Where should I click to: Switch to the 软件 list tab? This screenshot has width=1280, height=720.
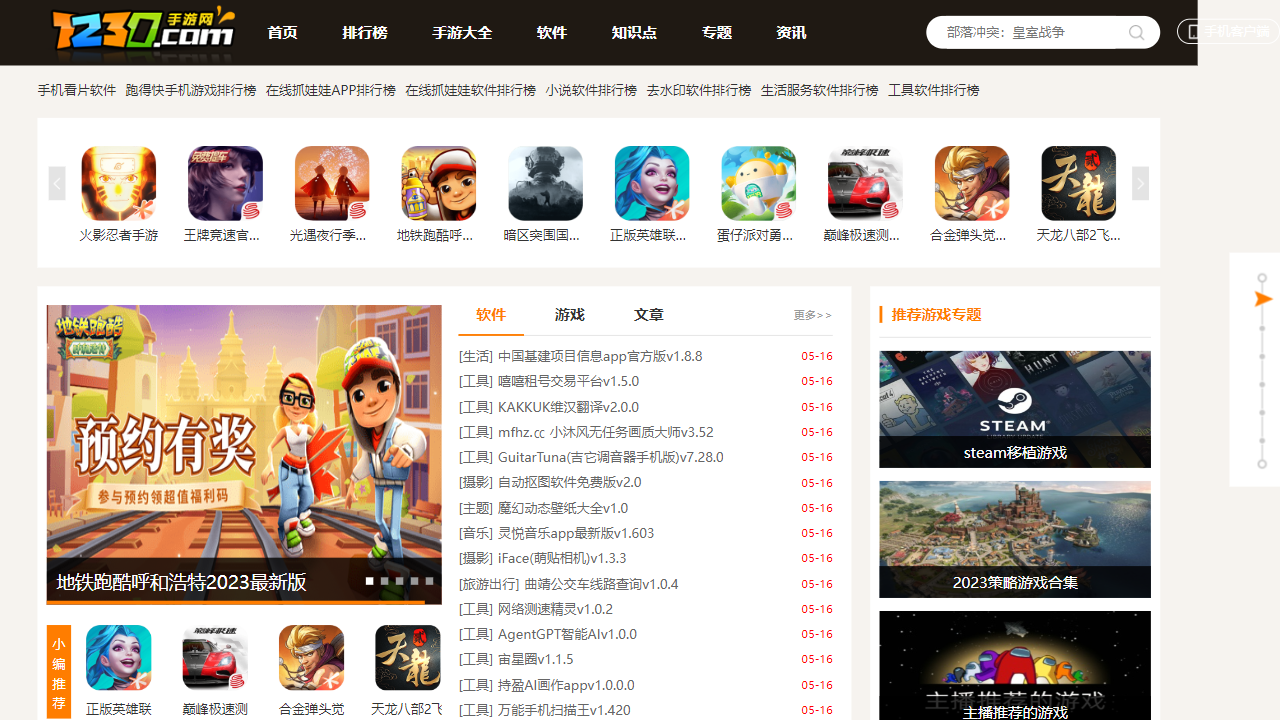[491, 314]
